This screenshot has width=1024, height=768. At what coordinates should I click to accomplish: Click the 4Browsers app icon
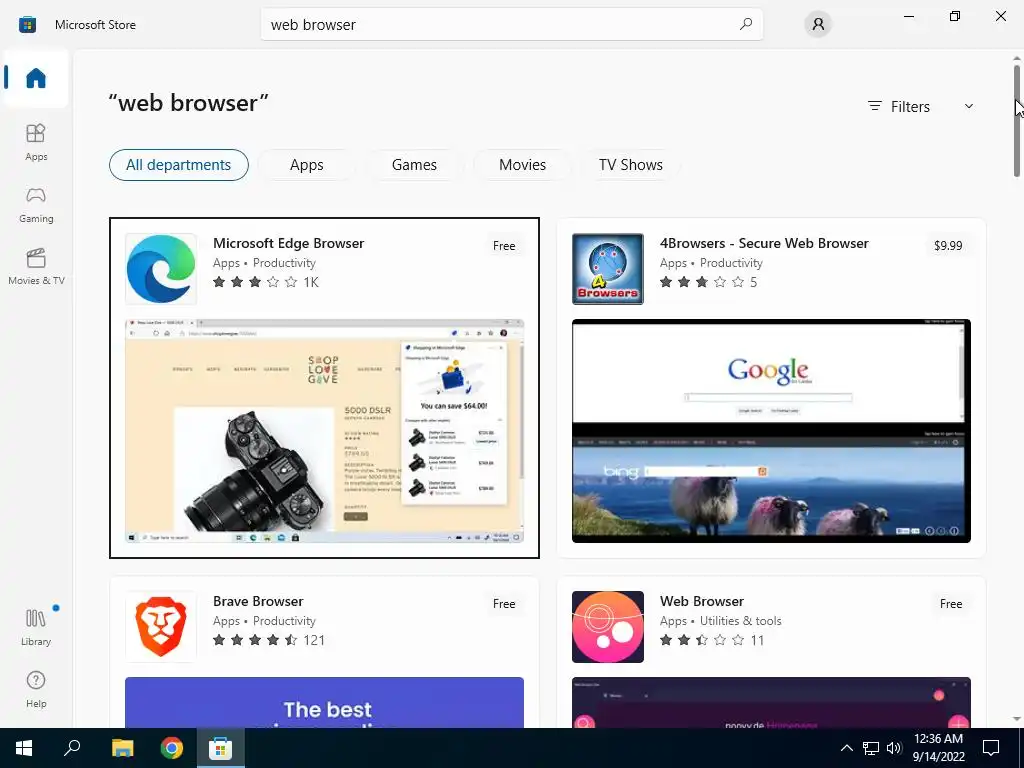[607, 269]
